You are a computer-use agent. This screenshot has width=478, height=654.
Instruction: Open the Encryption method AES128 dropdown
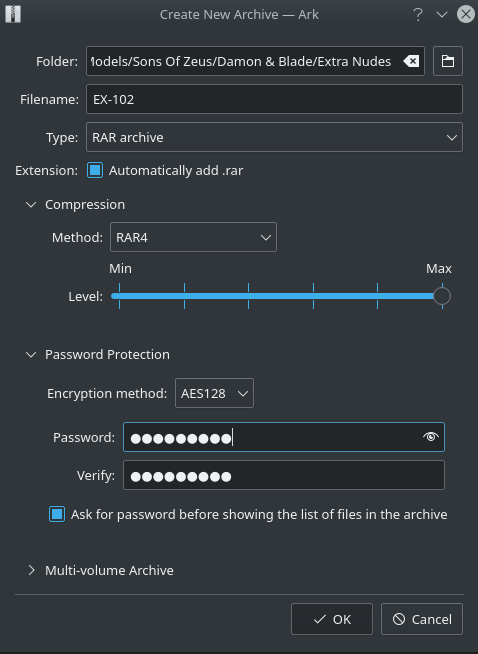coord(214,393)
